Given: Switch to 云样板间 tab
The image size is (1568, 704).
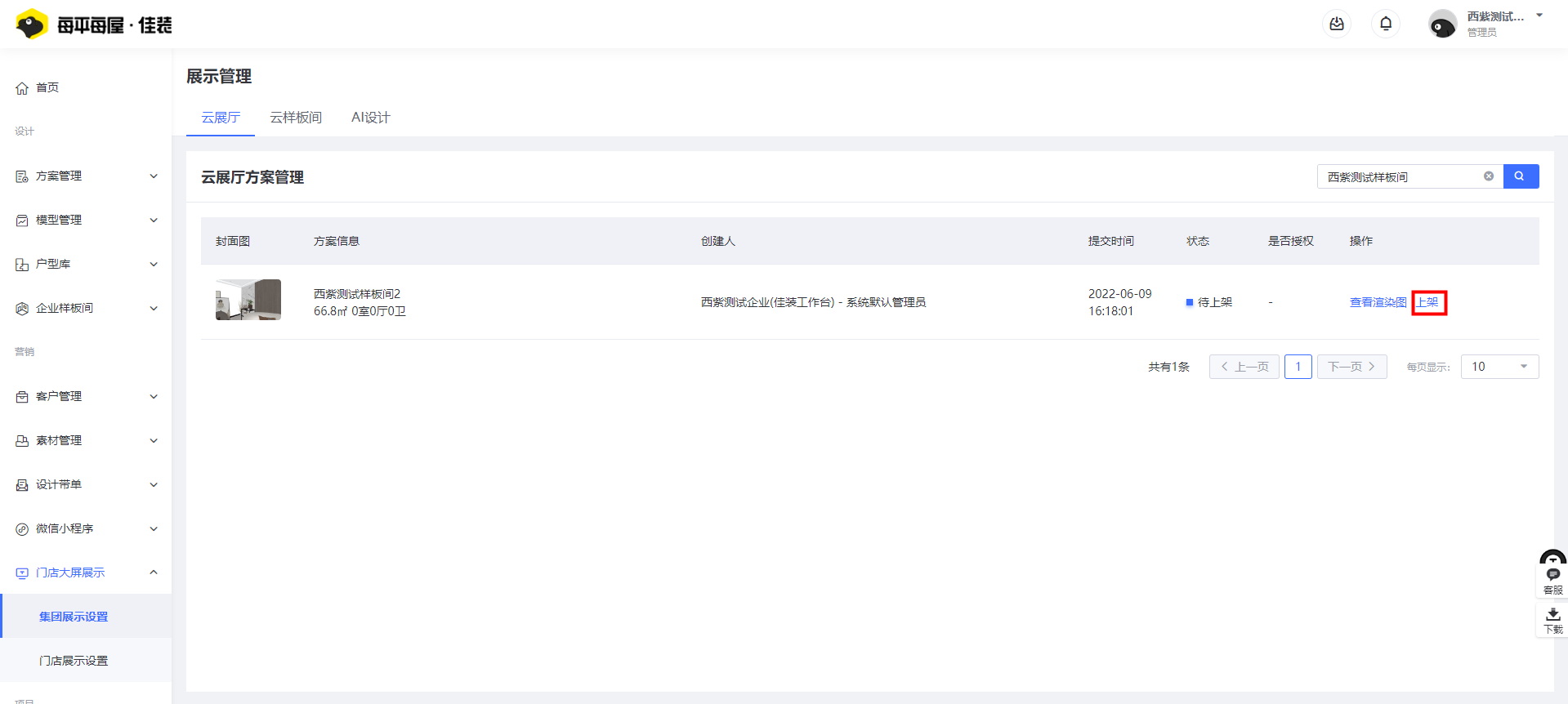Looking at the screenshot, I should [x=296, y=118].
